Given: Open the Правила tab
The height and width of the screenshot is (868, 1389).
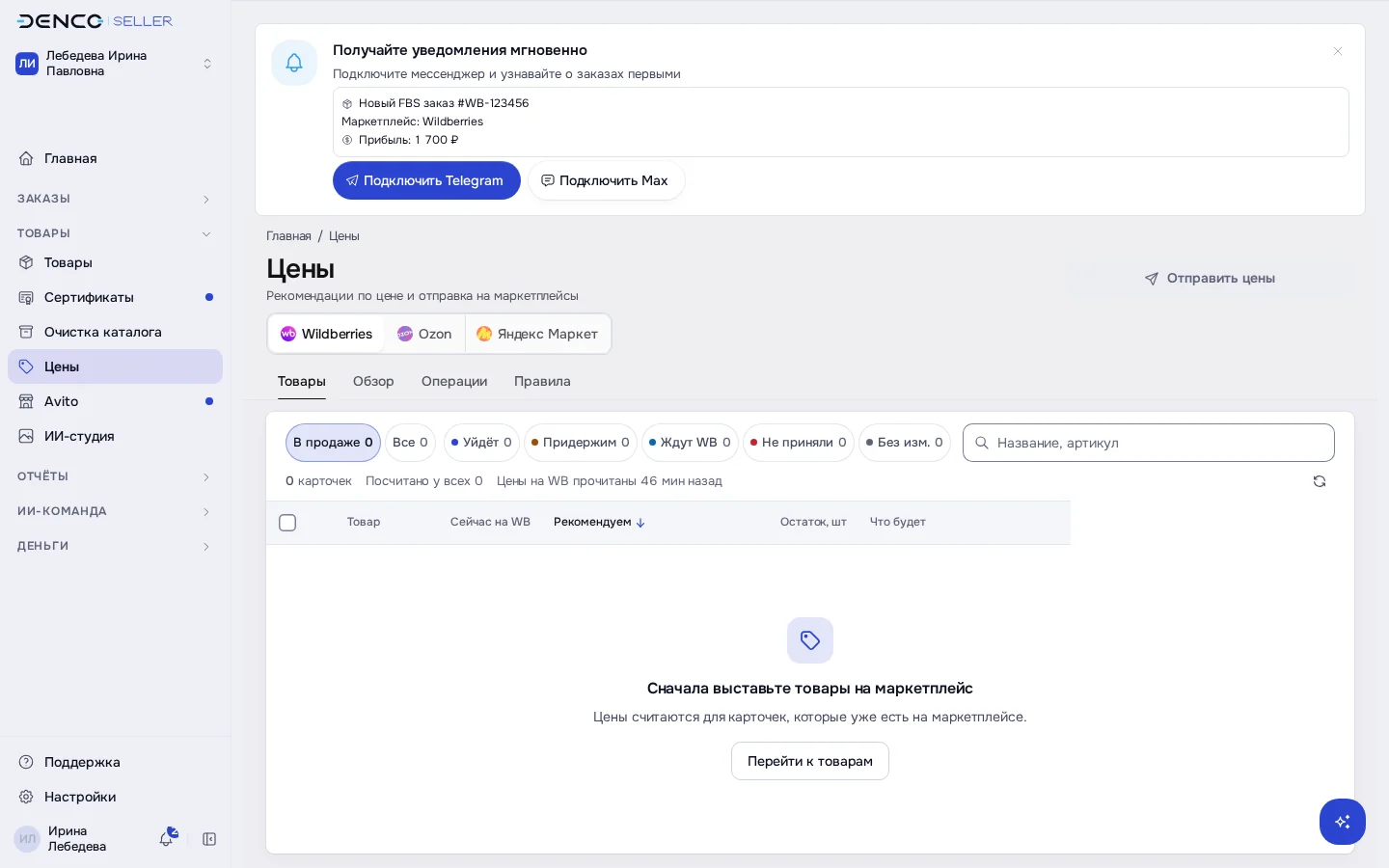Looking at the screenshot, I should click(542, 381).
